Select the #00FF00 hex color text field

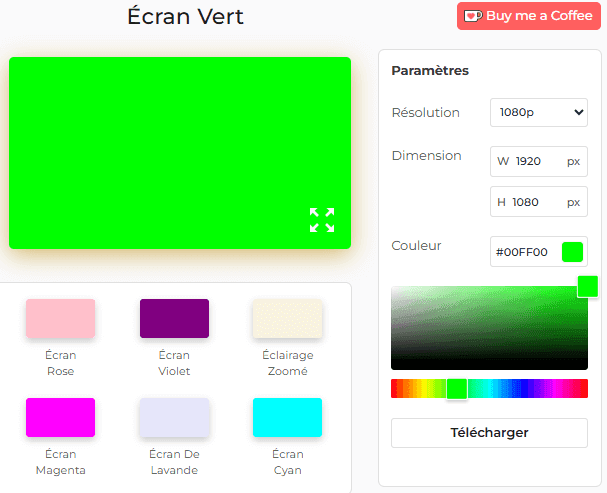click(523, 252)
